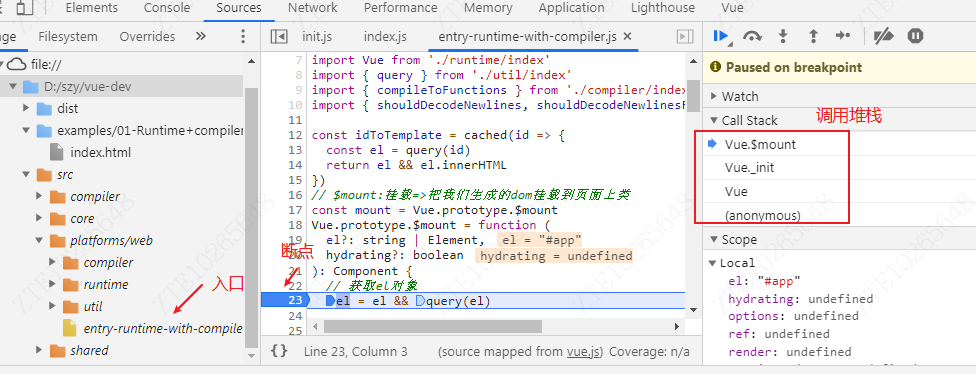Viewport: 976px width, 374px height.
Task: Open the Elements panel tab
Action: [92, 8]
